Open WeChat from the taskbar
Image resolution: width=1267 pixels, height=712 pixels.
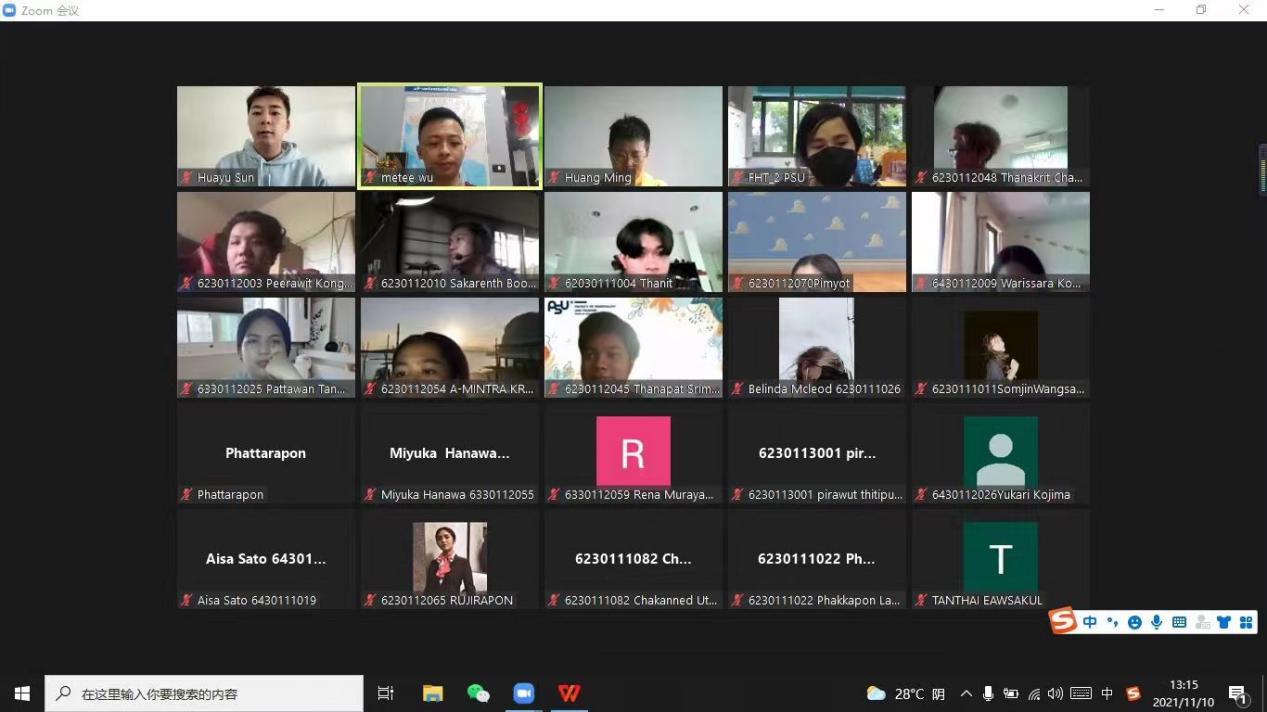coord(478,693)
